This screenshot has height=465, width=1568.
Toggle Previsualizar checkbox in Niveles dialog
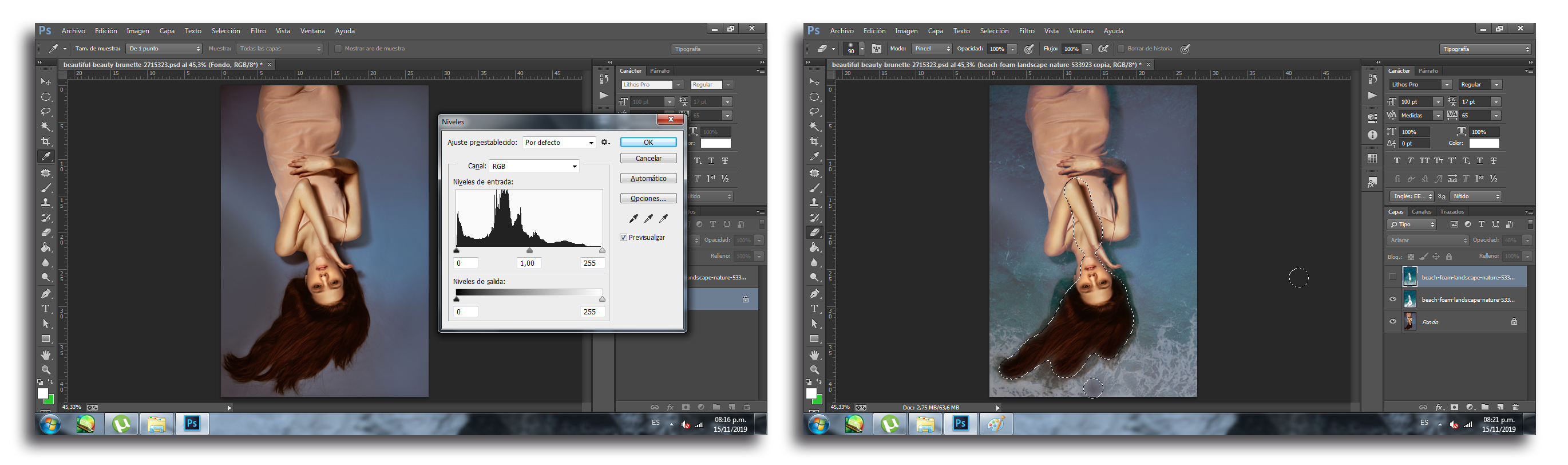(x=623, y=238)
